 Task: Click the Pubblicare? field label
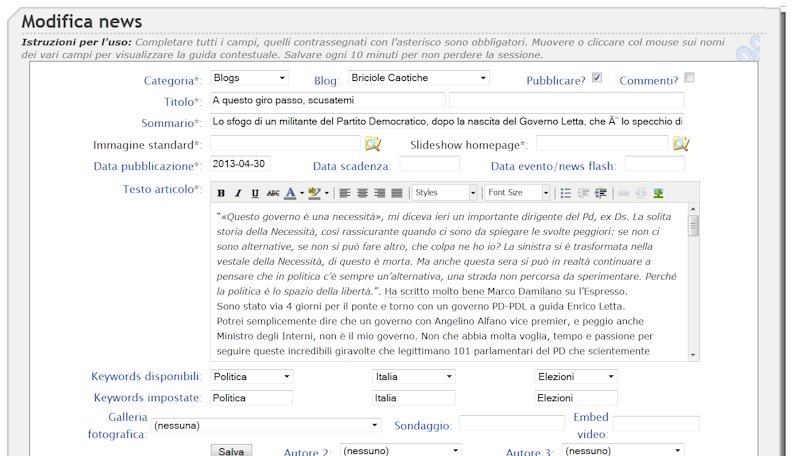pyautogui.click(x=556, y=81)
